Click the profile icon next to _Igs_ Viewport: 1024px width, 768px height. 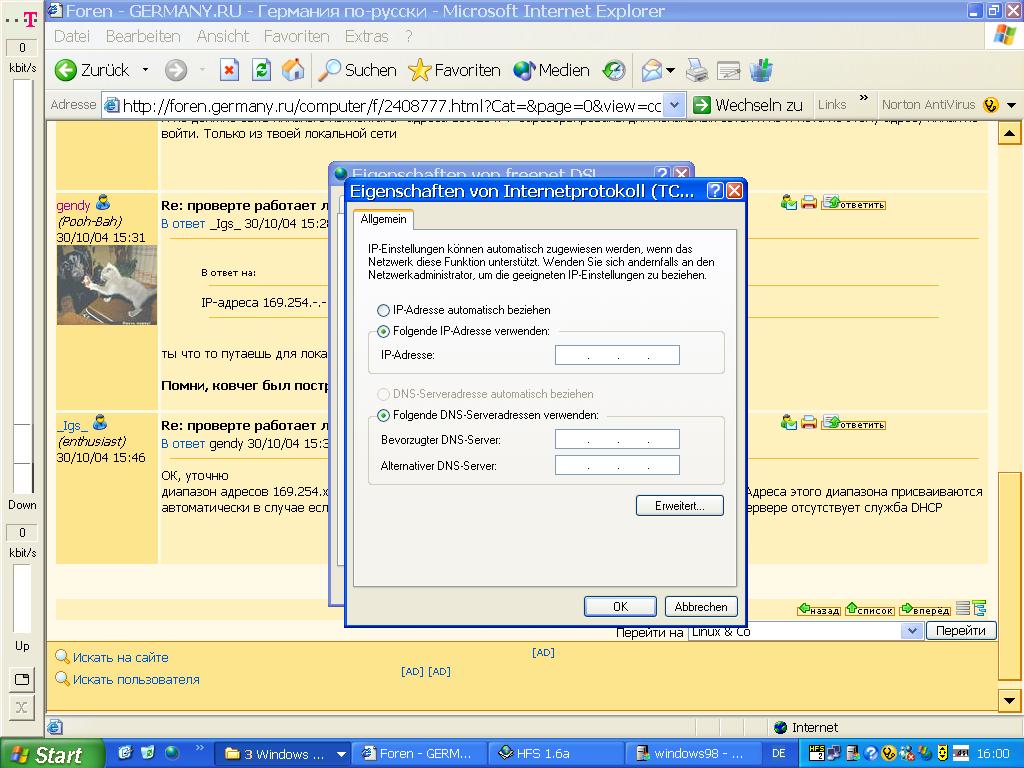coord(100,423)
